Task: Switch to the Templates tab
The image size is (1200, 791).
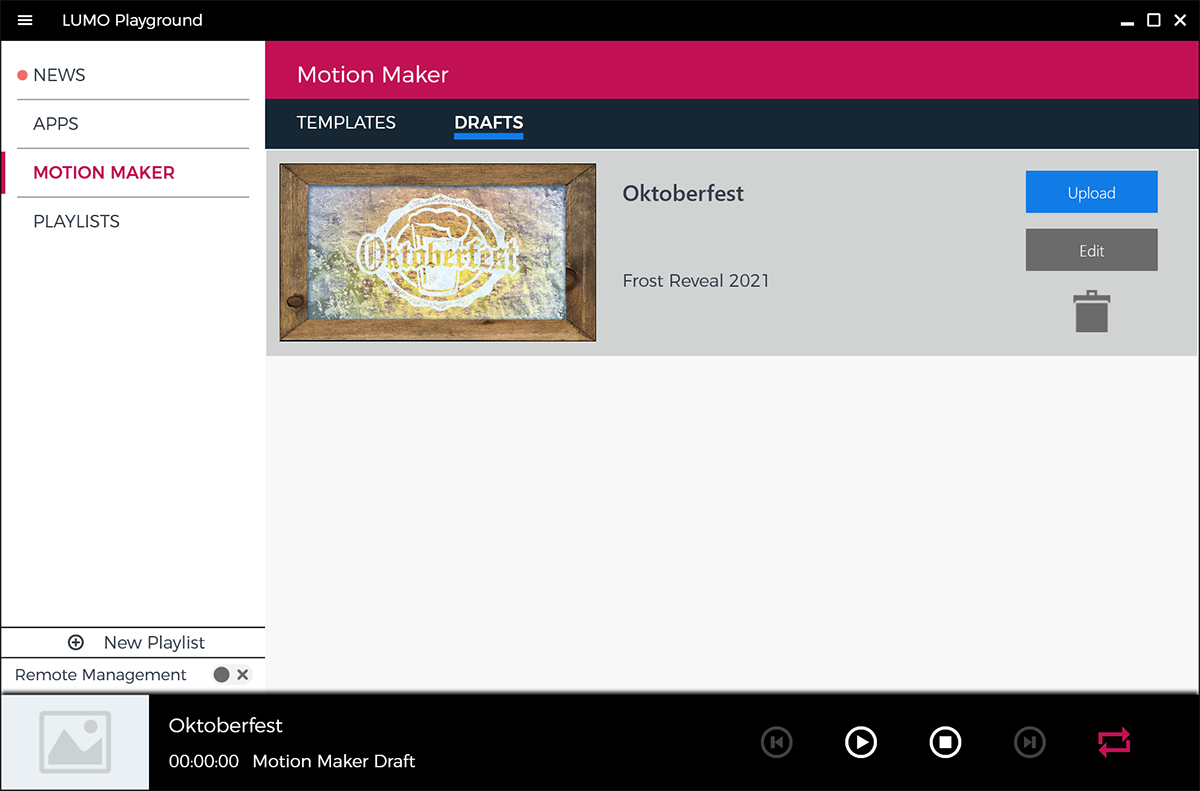Action: [346, 123]
